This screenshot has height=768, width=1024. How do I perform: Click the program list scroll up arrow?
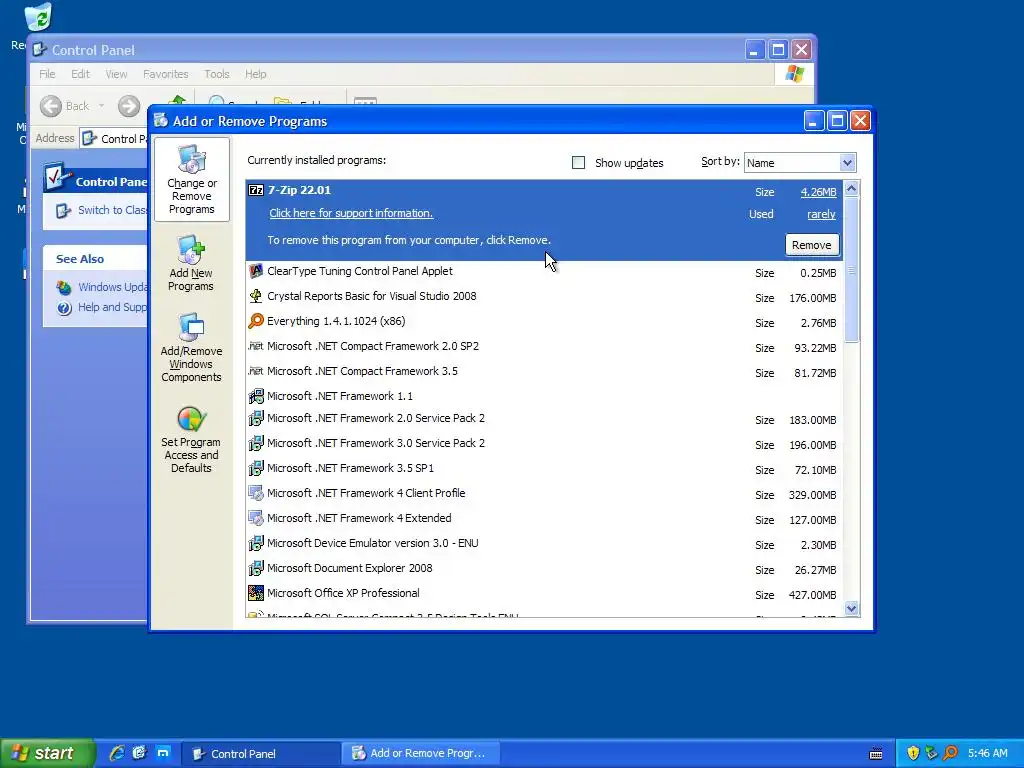(x=851, y=189)
